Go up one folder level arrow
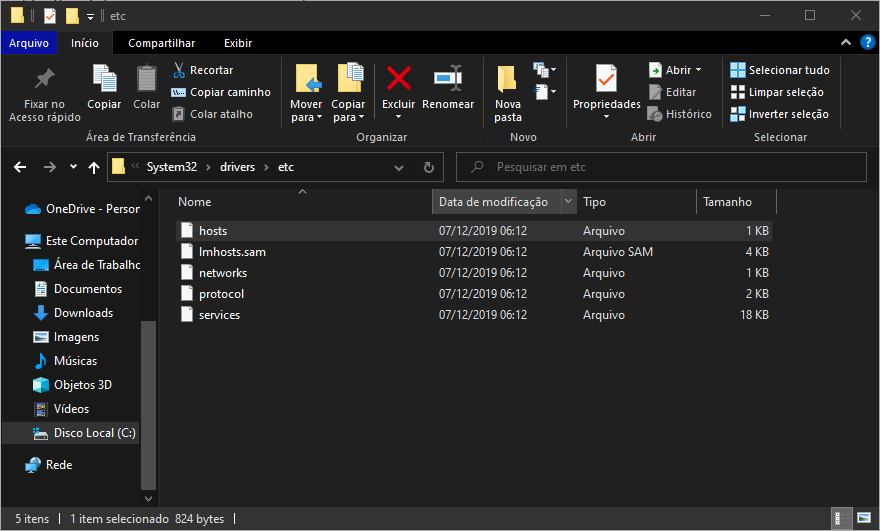This screenshot has height=531, width=880. coord(94,167)
